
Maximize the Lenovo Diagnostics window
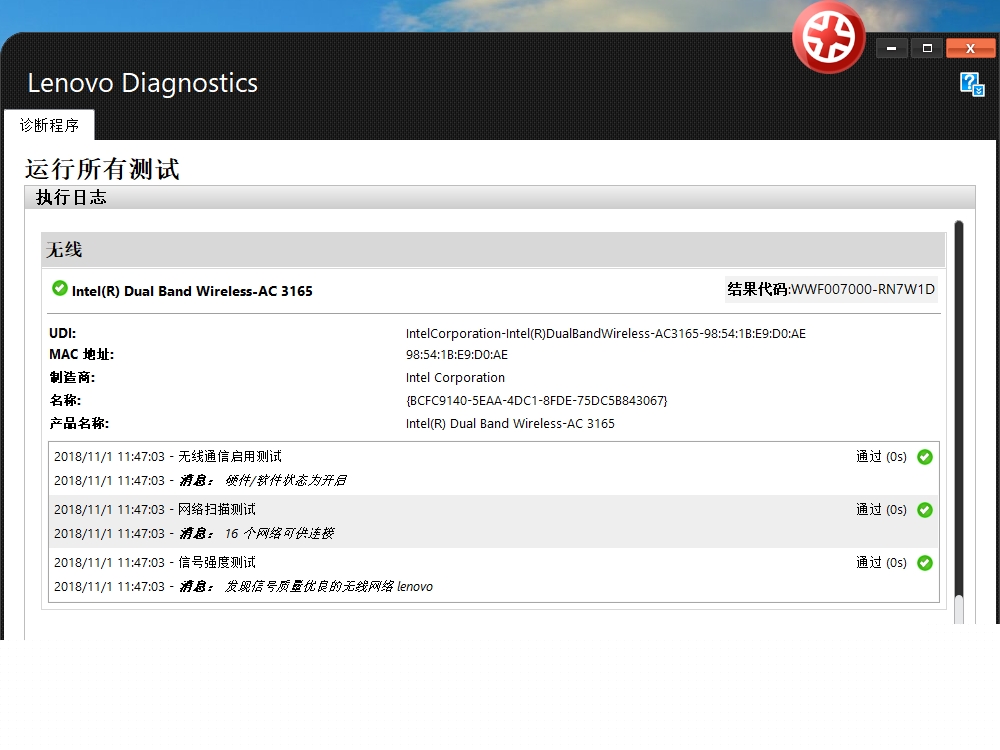(x=926, y=48)
